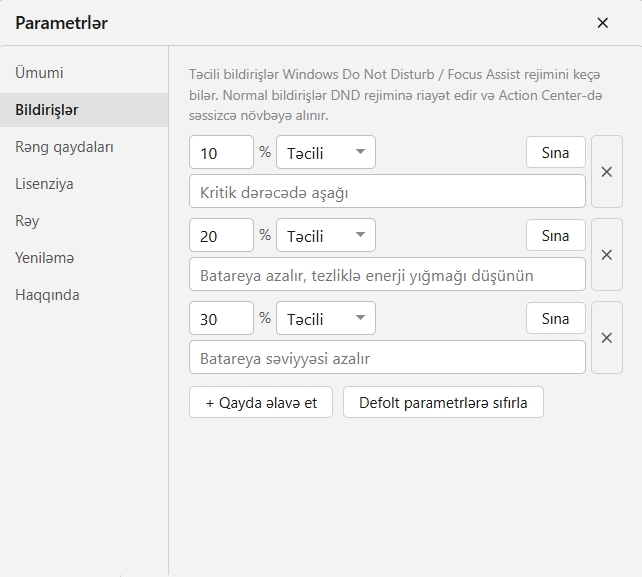The width and height of the screenshot is (642, 577).
Task: Click '+ Qayda əlavə et' button
Action: (261, 402)
